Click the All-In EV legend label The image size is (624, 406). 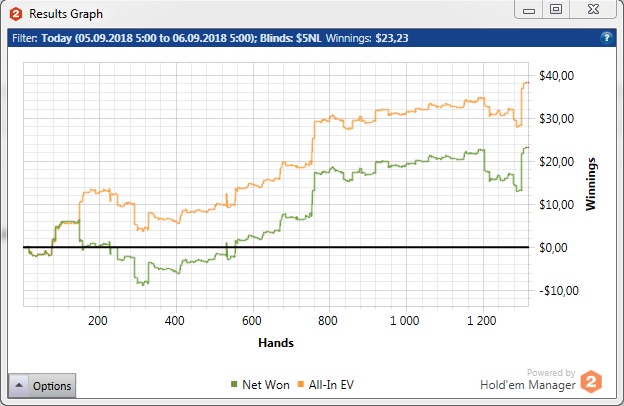pyautogui.click(x=331, y=385)
